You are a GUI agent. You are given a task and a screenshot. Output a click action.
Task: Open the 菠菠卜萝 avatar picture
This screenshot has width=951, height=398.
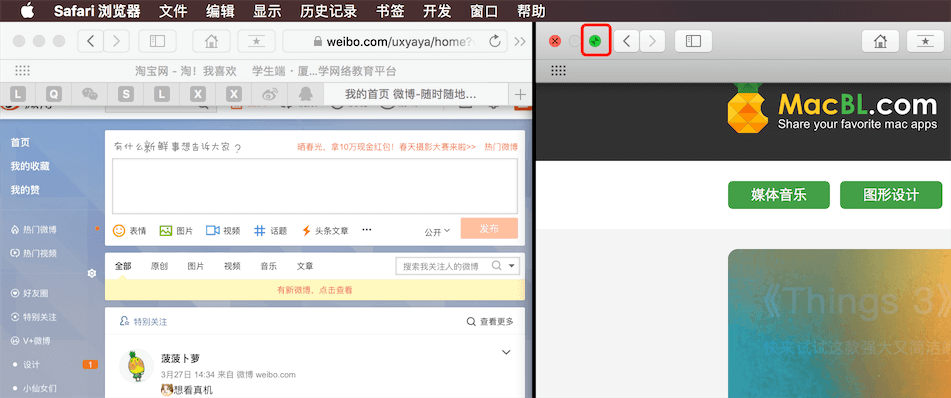point(136,366)
